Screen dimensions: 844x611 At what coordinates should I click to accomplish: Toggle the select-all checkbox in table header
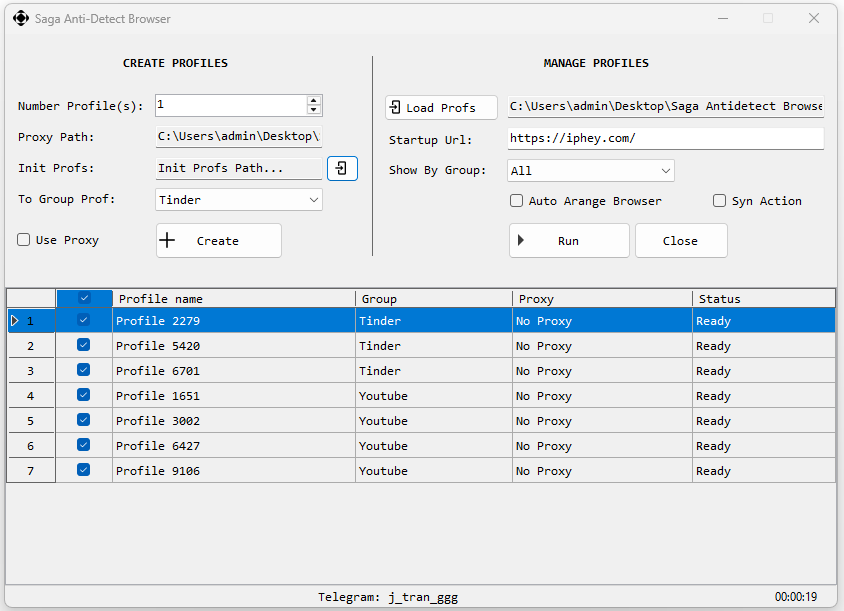84,297
